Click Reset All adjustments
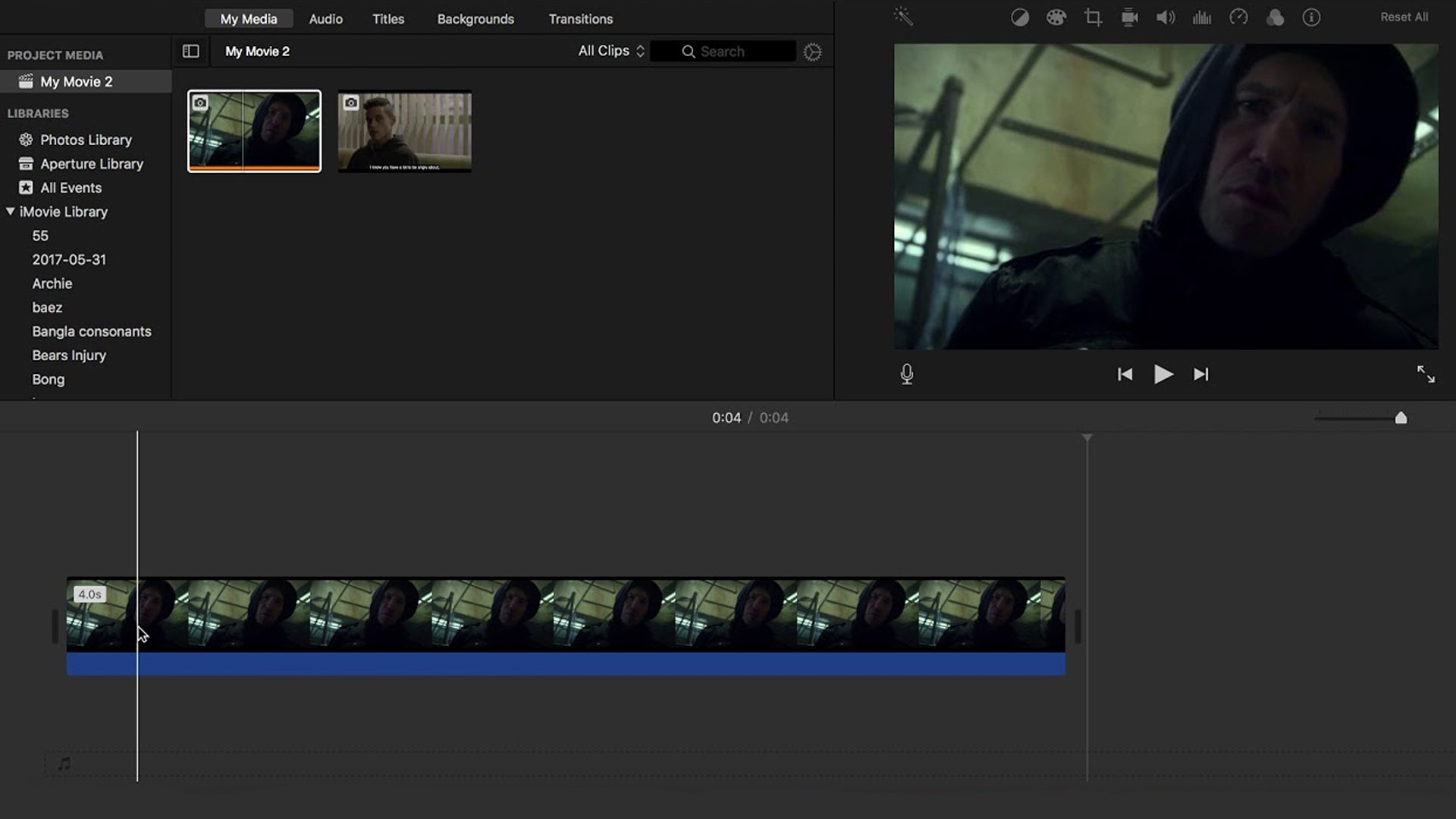The height and width of the screenshot is (819, 1456). (1404, 17)
